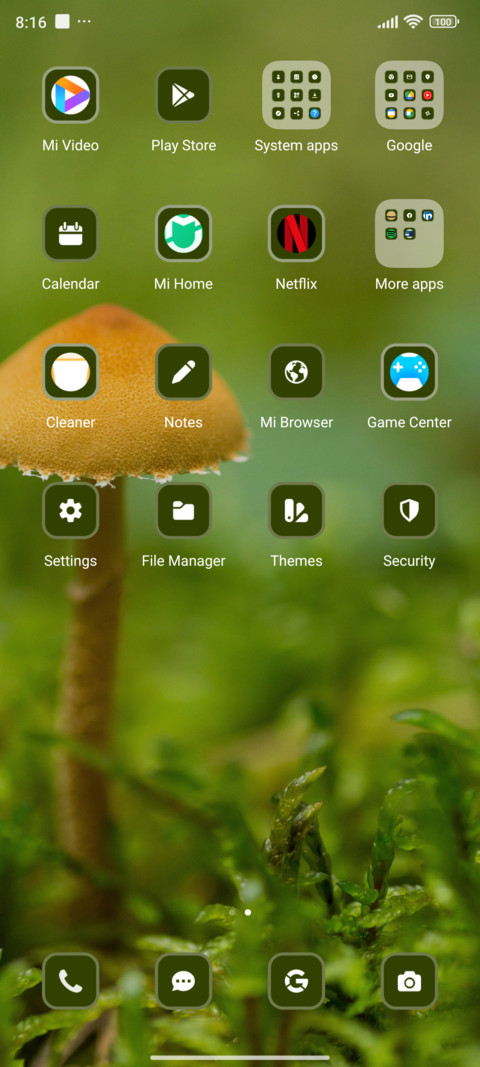
Task: Launch the Cleaner app
Action: (70, 372)
